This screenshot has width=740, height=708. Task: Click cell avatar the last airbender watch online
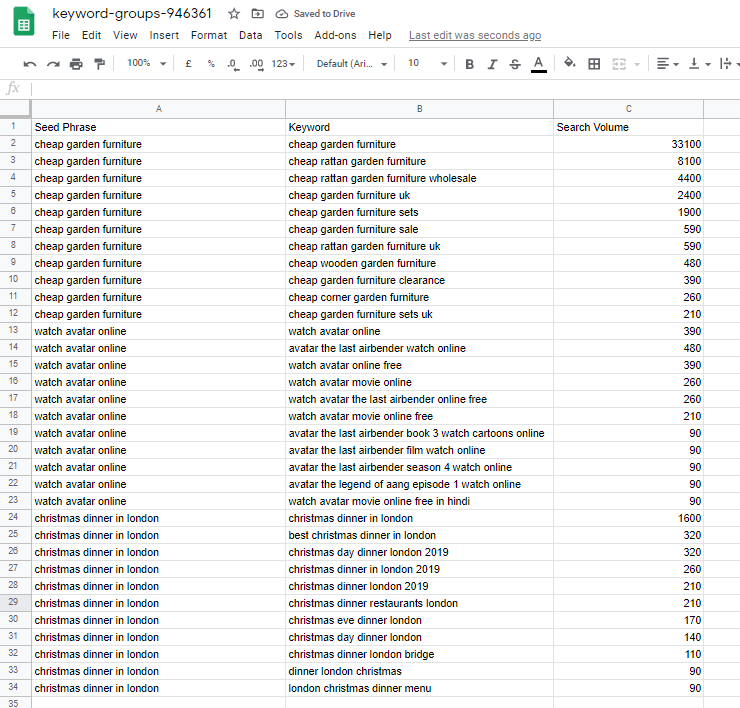tap(420, 348)
